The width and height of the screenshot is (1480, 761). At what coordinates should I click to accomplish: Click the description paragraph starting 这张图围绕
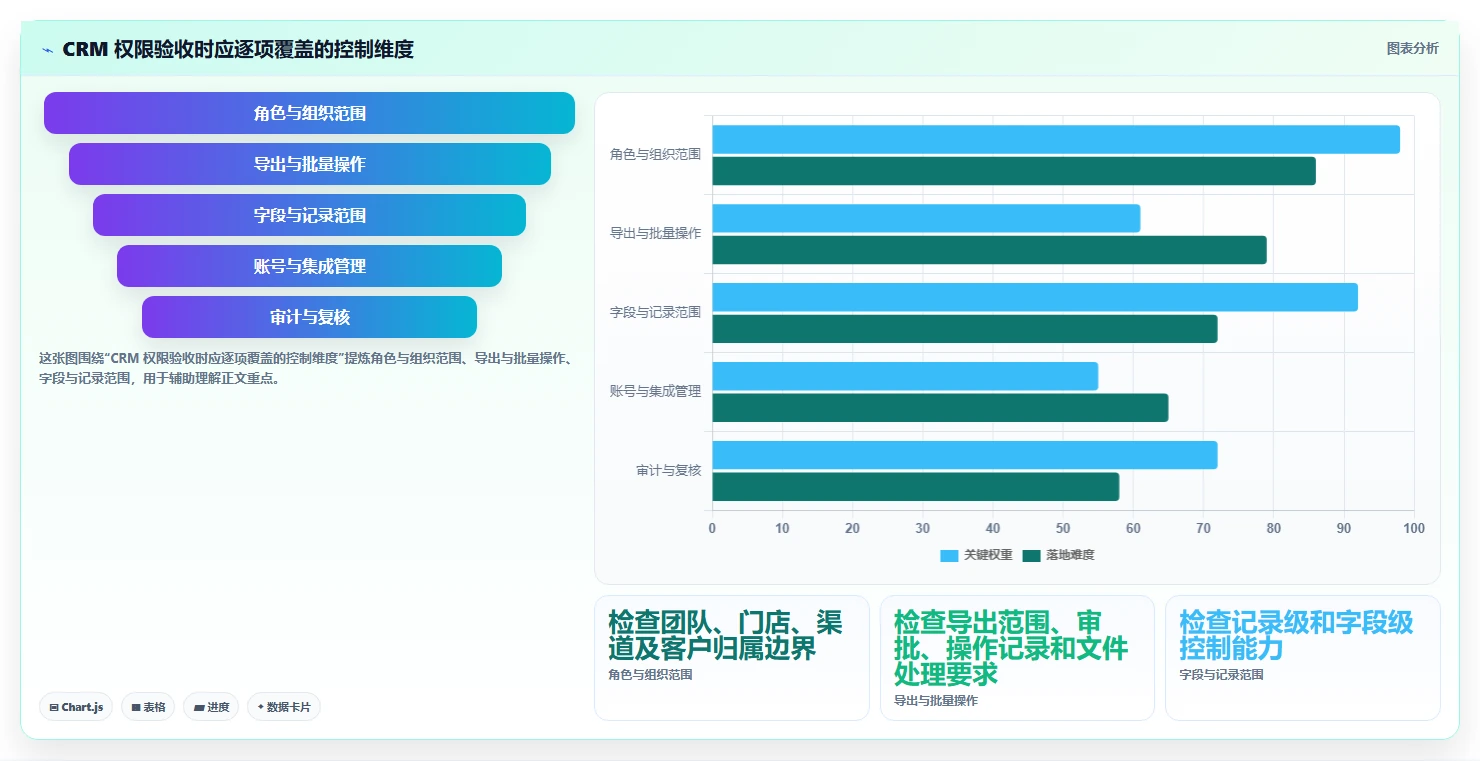pos(307,368)
